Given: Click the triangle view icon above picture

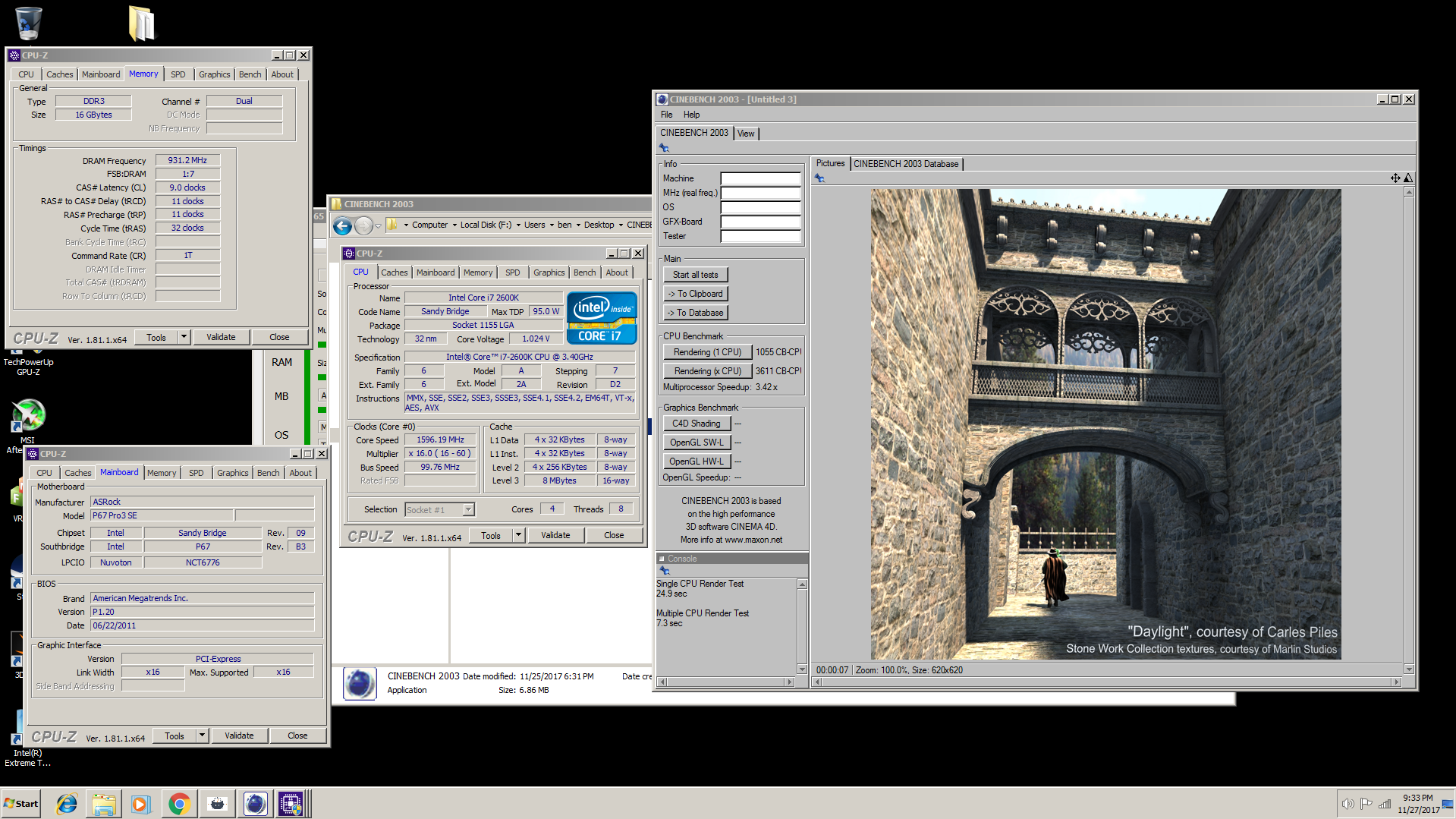Looking at the screenshot, I should click(x=1408, y=178).
